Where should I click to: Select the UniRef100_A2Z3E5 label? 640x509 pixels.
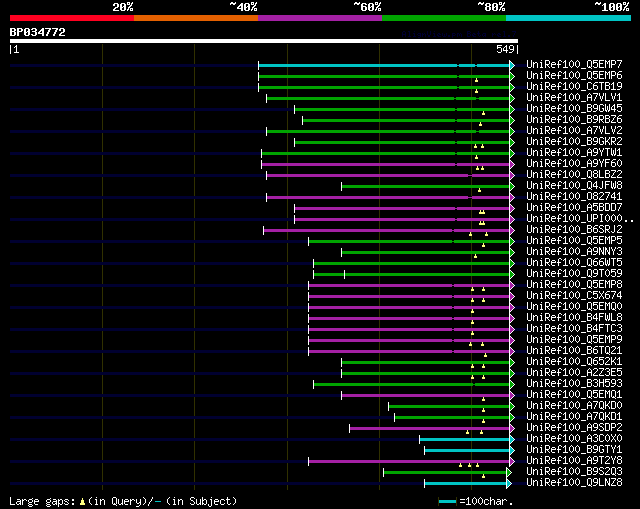click(574, 373)
